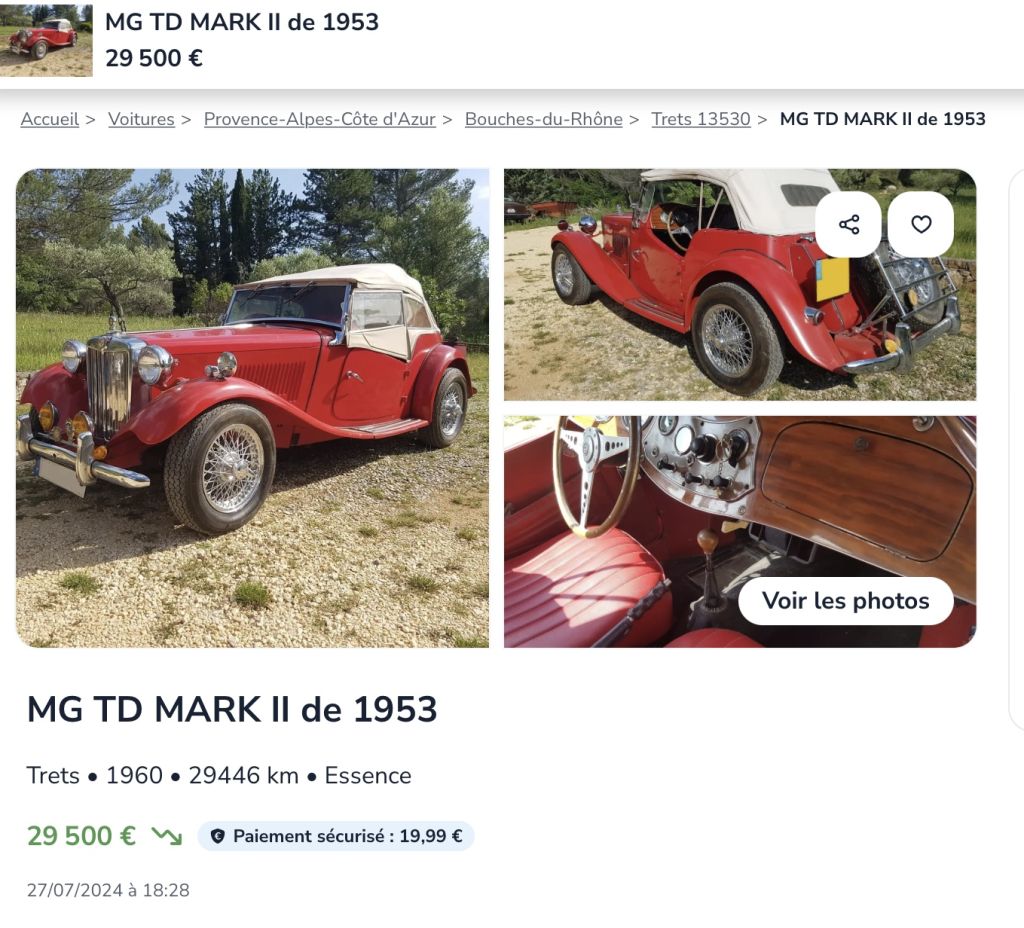Screen dimensions: 1024x928
Task: Click the price drop arrow icon
Action: pos(167,836)
